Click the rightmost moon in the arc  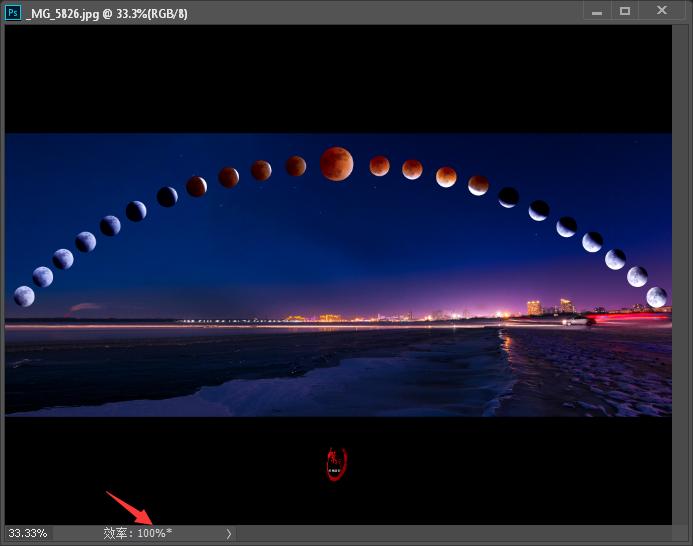pos(656,297)
